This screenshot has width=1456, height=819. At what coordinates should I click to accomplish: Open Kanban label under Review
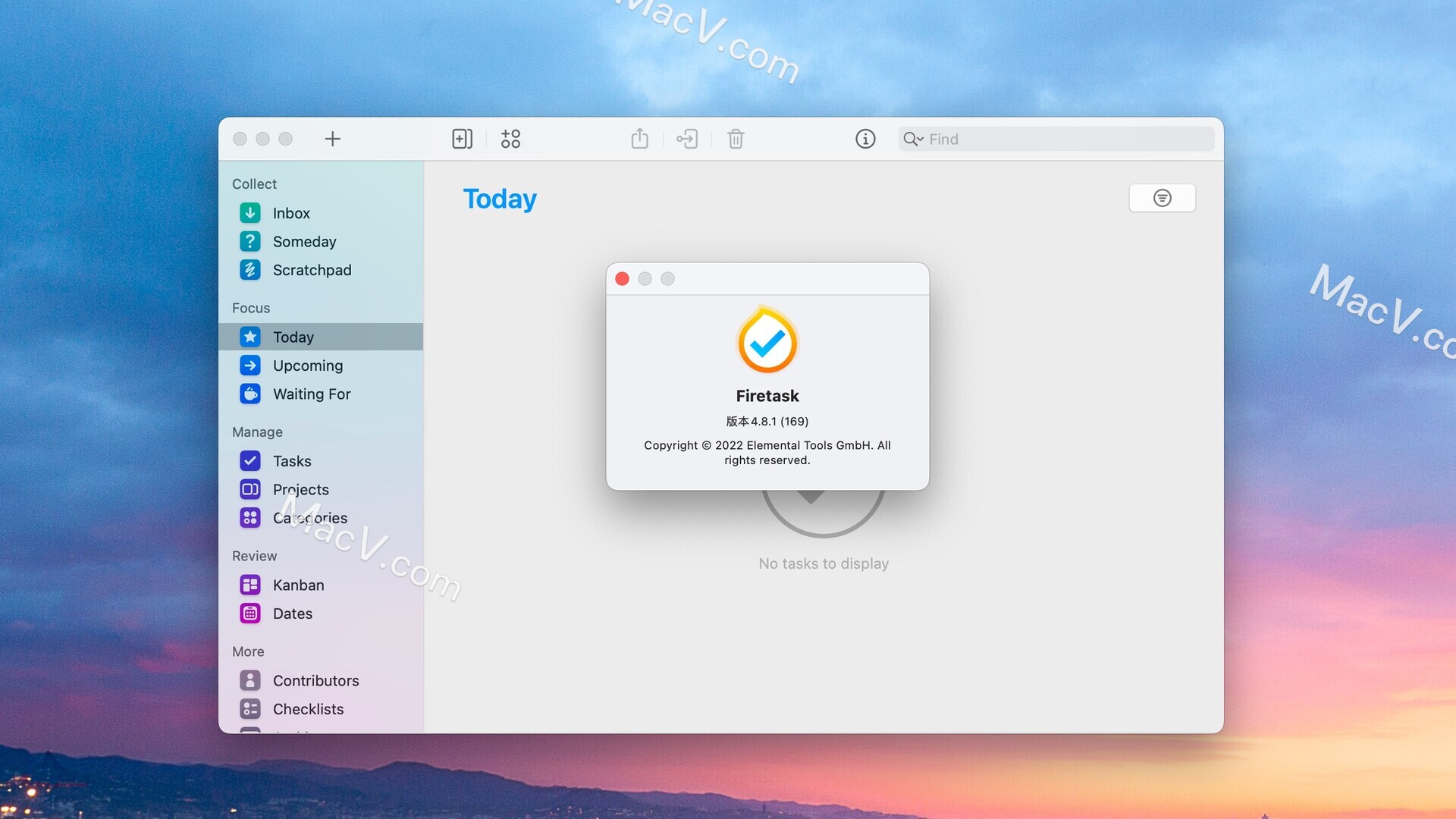point(298,585)
